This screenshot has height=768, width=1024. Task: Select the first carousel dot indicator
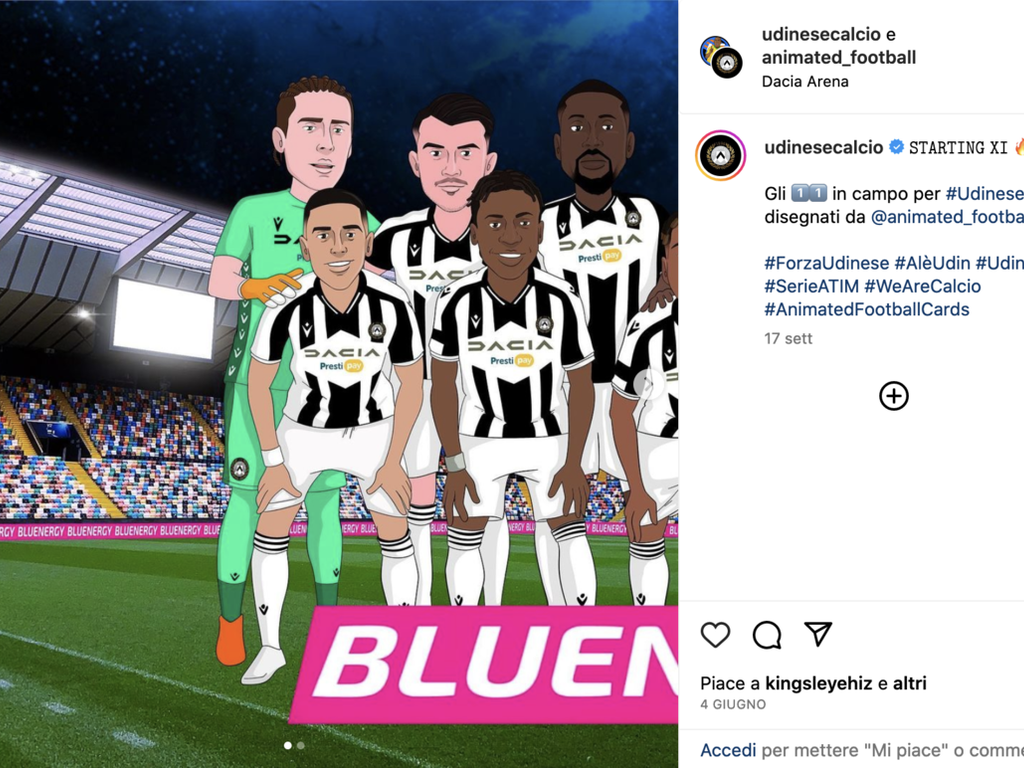pyautogui.click(x=288, y=745)
